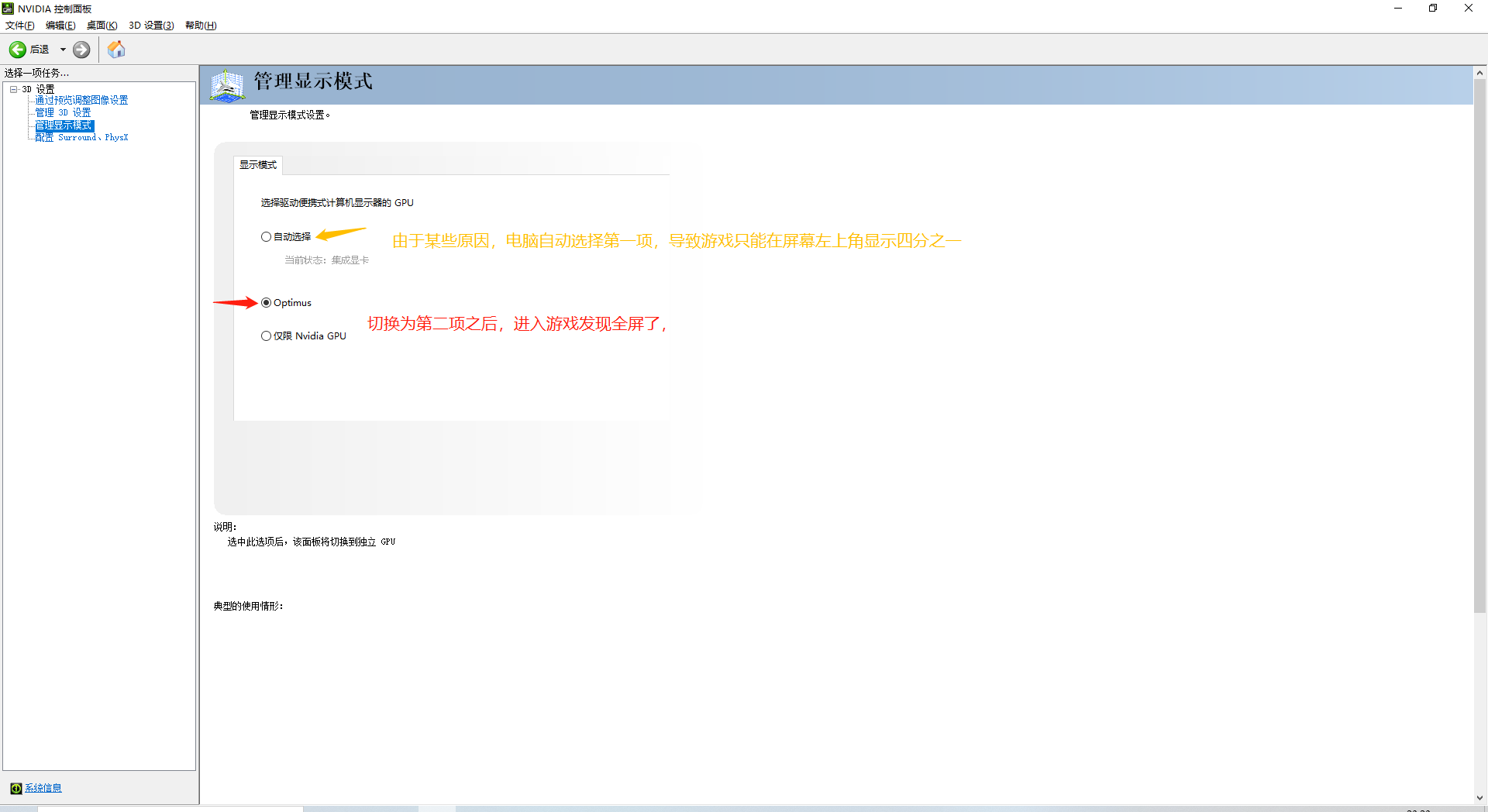
Task: Click the 选择一项任务 panel heading
Action: click(x=36, y=74)
